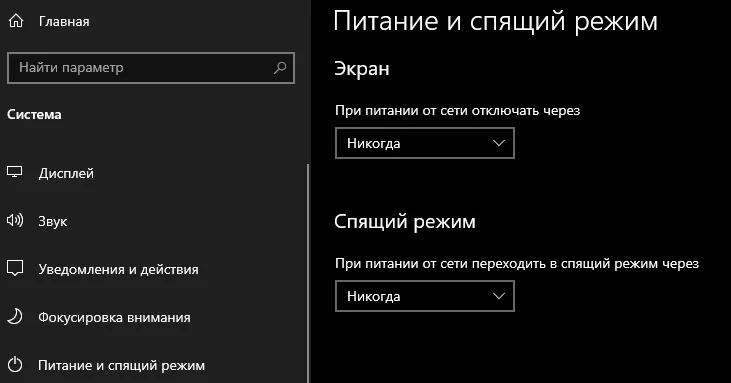Open the screen turn-off timeout dropdown

pyautogui.click(x=425, y=143)
